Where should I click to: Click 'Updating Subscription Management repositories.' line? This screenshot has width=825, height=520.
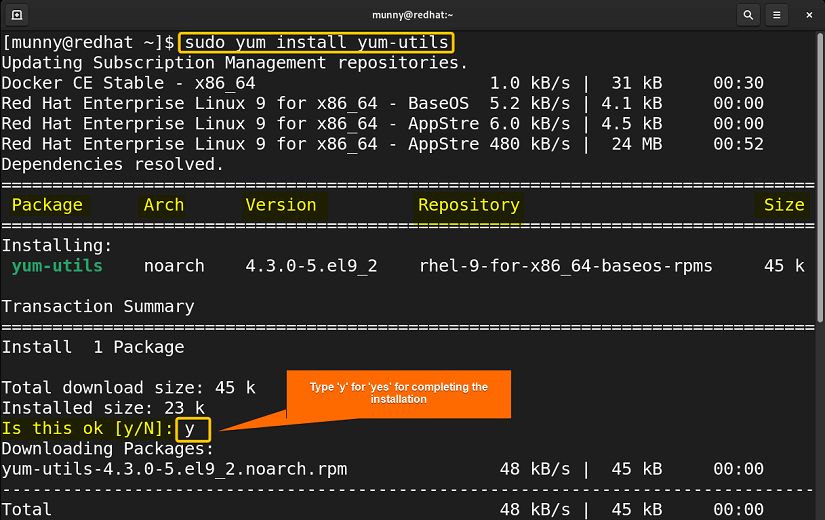(235, 63)
